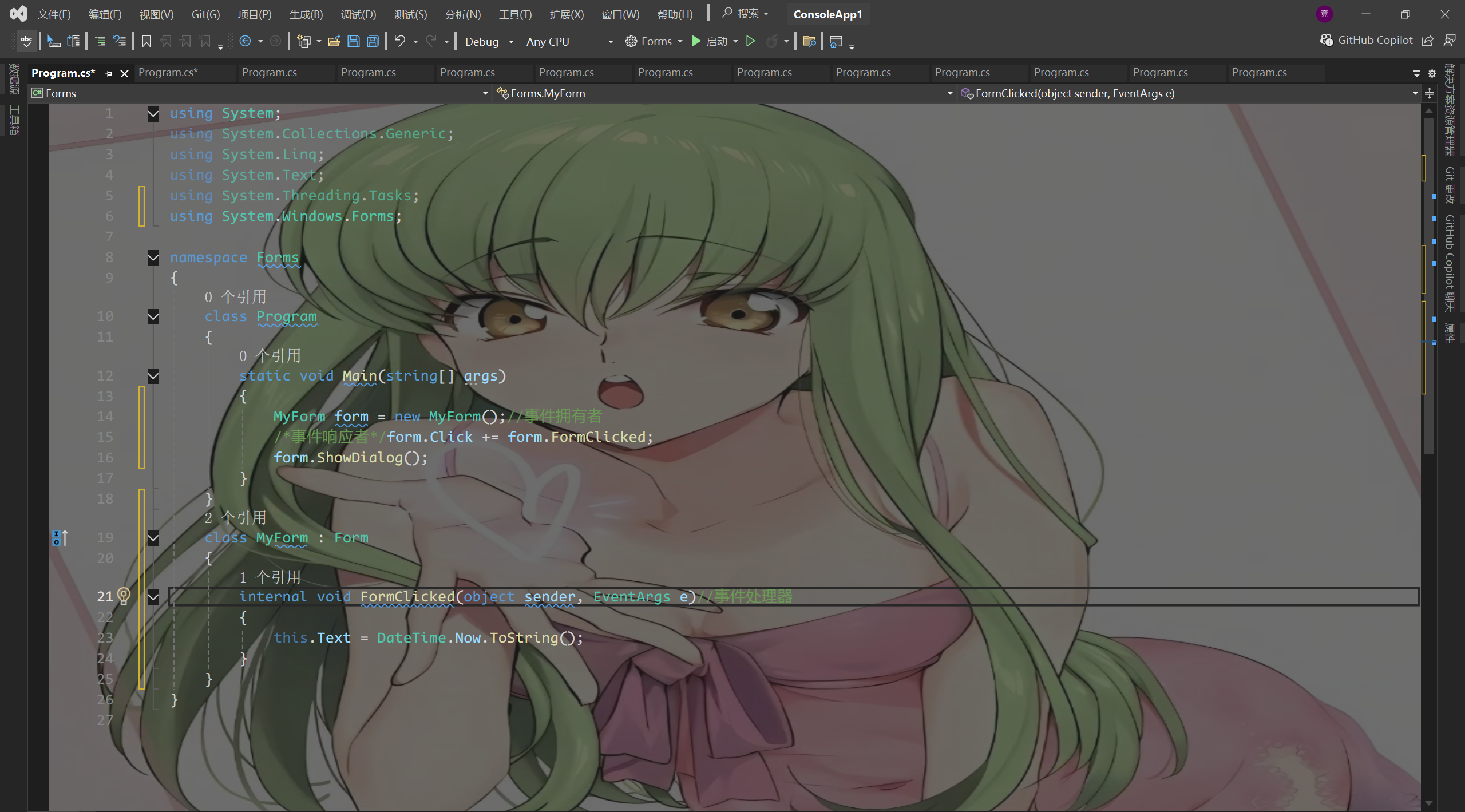Click the new project icon
Screen dimensions: 1465x812
(x=304, y=41)
